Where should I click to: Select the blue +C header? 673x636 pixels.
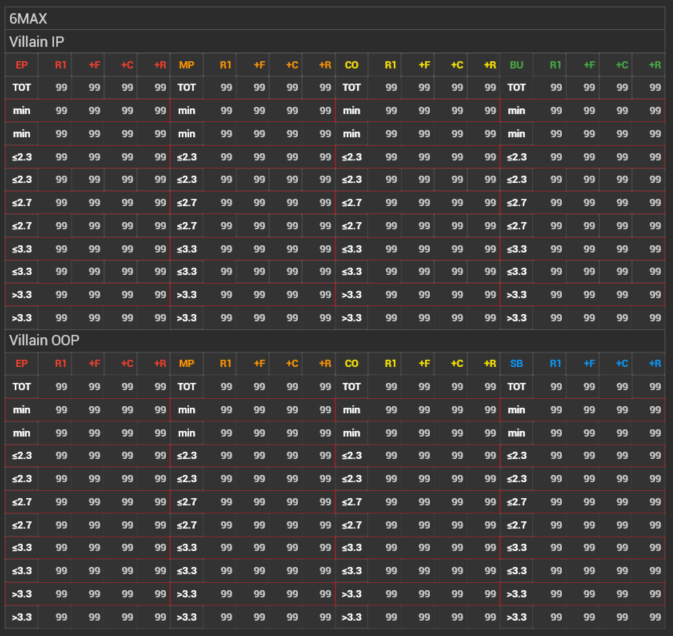pyautogui.click(x=621, y=363)
